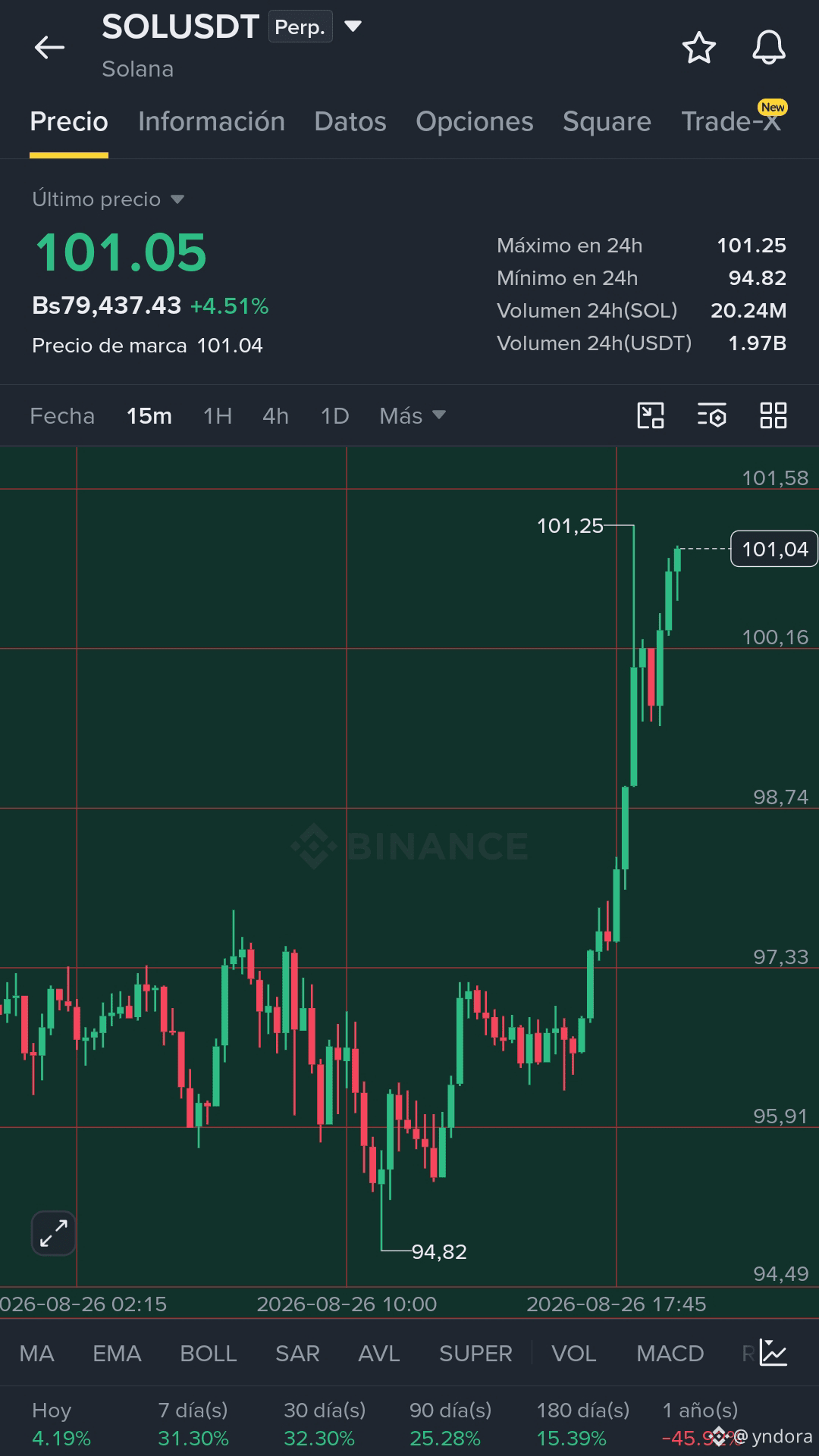This screenshot has width=819, height=1456.
Task: Open the indicator chart icon beside MACD
Action: pos(773,1353)
